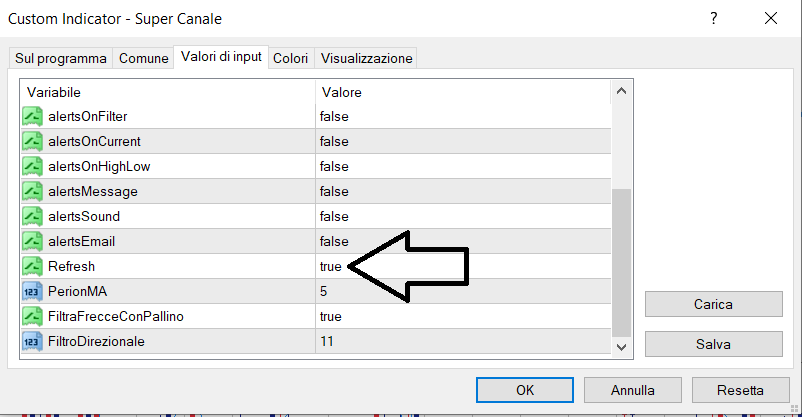Click the alertsSound boolean variable icon
Screen dimensions: 802x417
point(31,216)
